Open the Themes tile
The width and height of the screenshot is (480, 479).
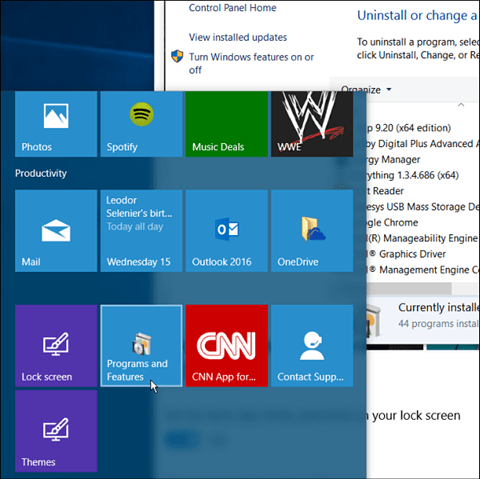56,431
